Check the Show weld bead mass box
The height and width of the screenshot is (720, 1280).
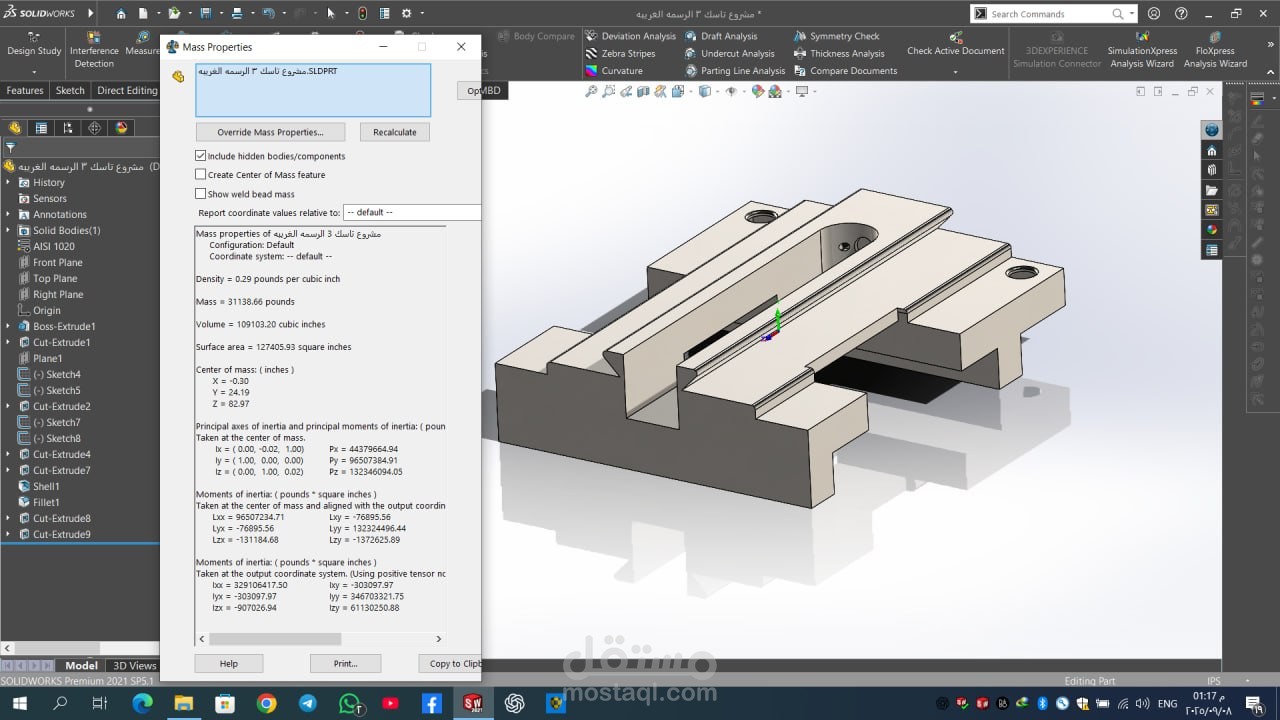(x=201, y=194)
